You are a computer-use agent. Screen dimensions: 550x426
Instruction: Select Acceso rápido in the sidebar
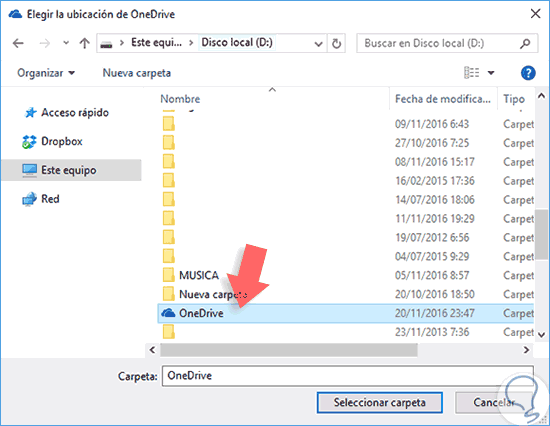pyautogui.click(x=75, y=113)
